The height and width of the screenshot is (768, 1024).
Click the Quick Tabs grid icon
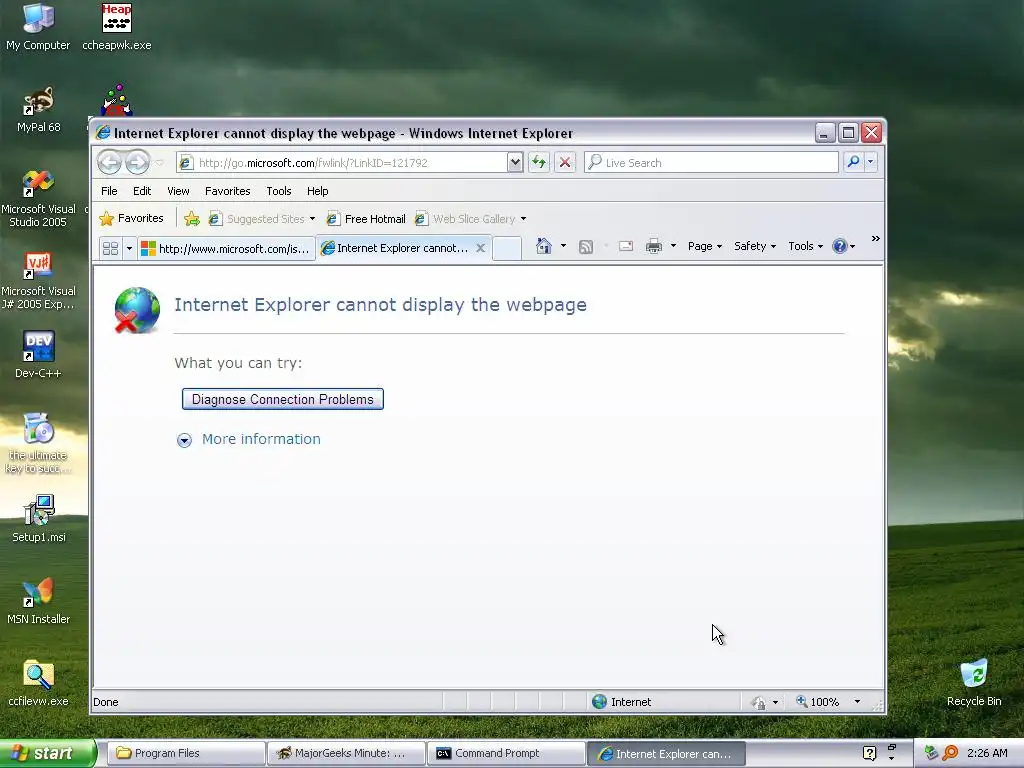[x=110, y=248]
